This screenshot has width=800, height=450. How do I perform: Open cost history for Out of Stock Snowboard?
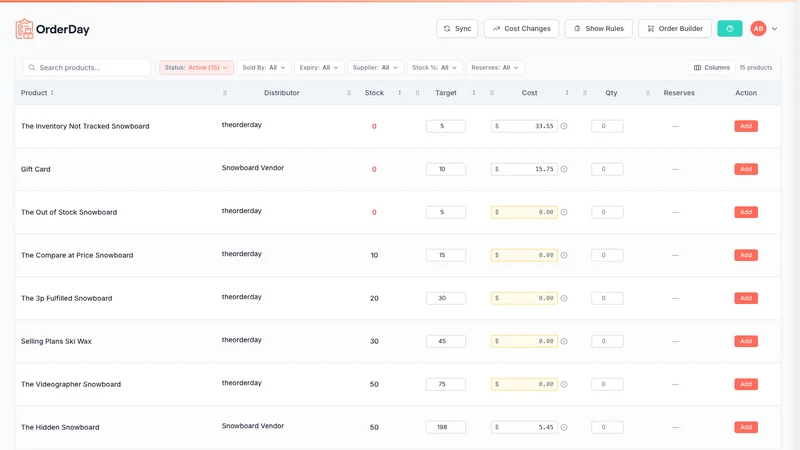pyautogui.click(x=564, y=212)
